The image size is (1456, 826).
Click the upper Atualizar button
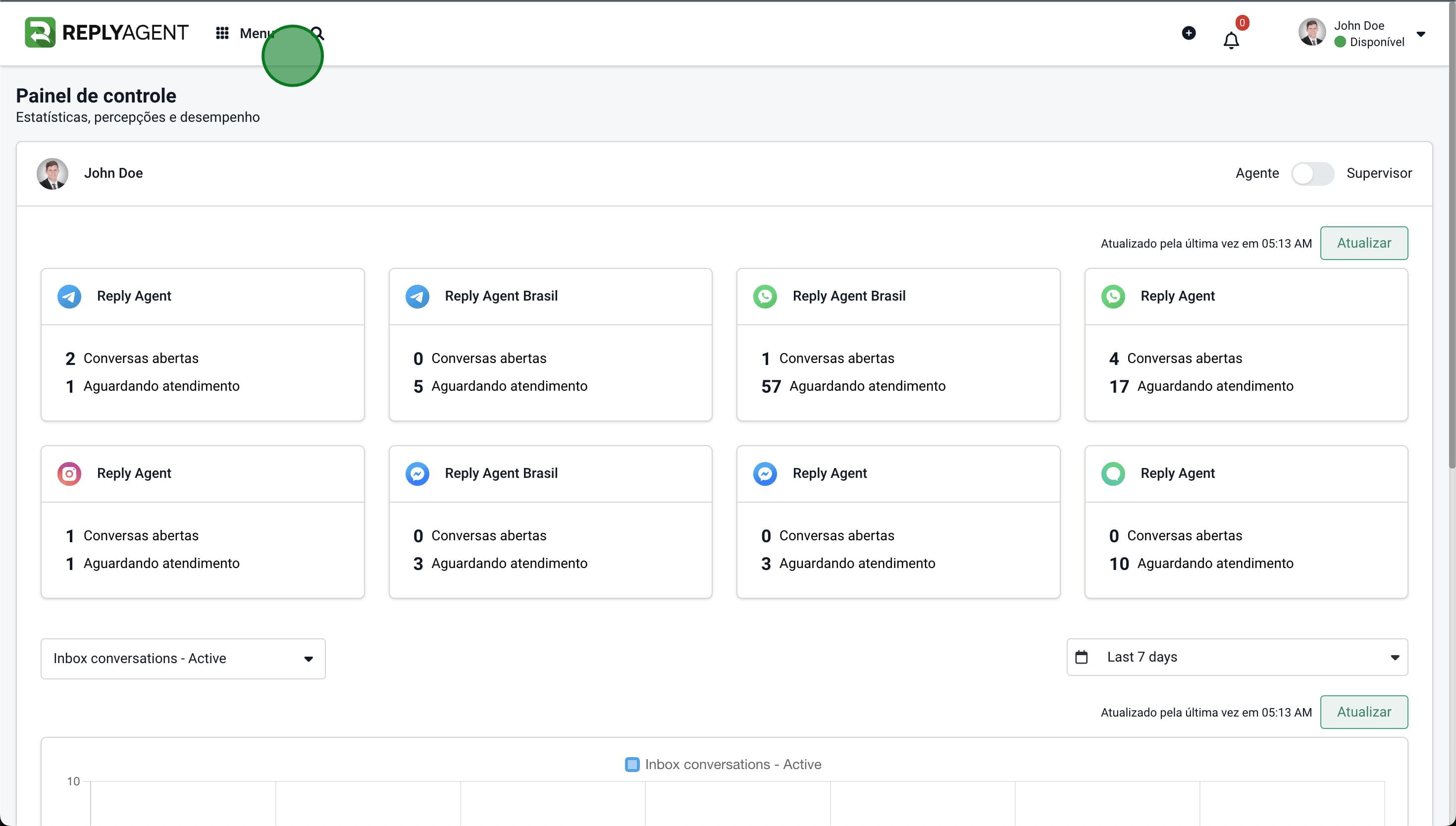(x=1363, y=243)
